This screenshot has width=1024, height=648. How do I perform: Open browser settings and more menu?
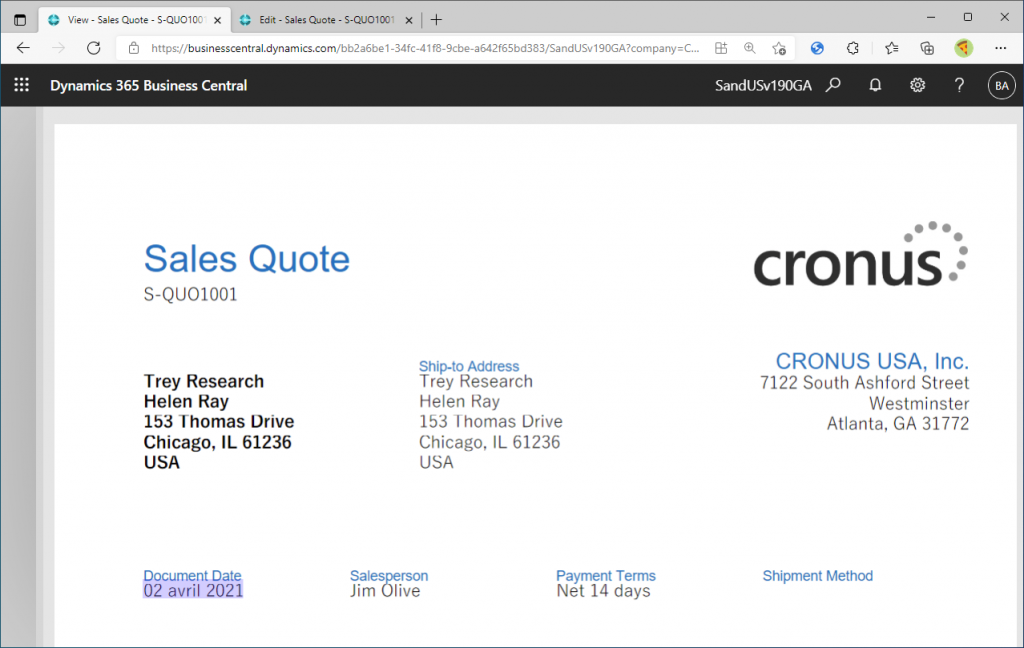pyautogui.click(x=1001, y=48)
